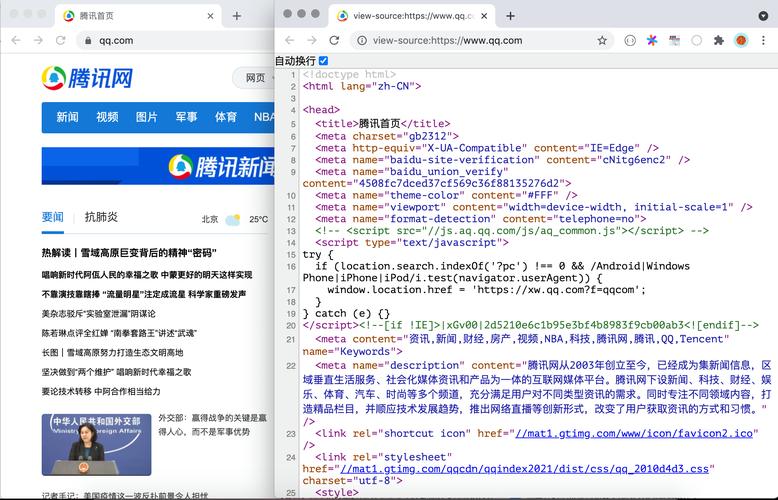Open article 不靠演技靠膳捧 流量明星
This screenshot has height=500, width=778.
(x=144, y=294)
